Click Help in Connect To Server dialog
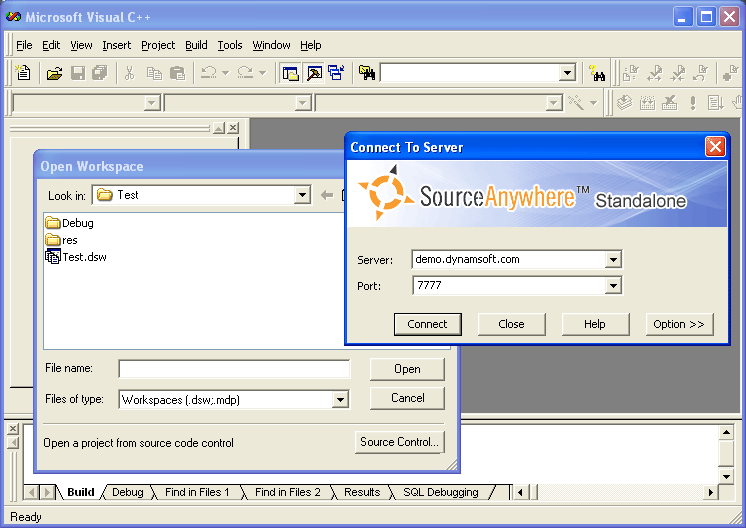The height and width of the screenshot is (528, 746). [x=595, y=324]
